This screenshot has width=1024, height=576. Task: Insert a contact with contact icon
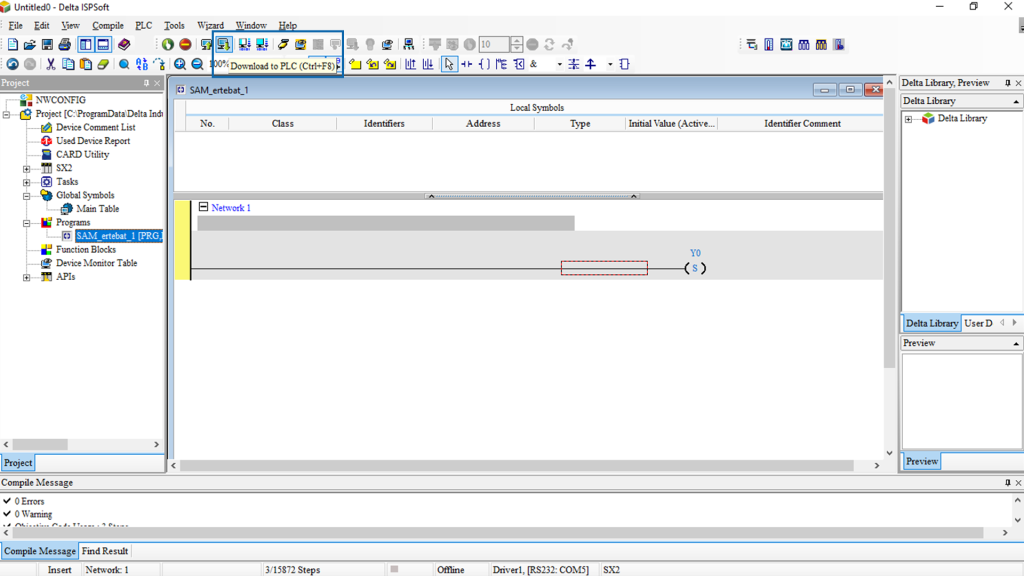466,64
